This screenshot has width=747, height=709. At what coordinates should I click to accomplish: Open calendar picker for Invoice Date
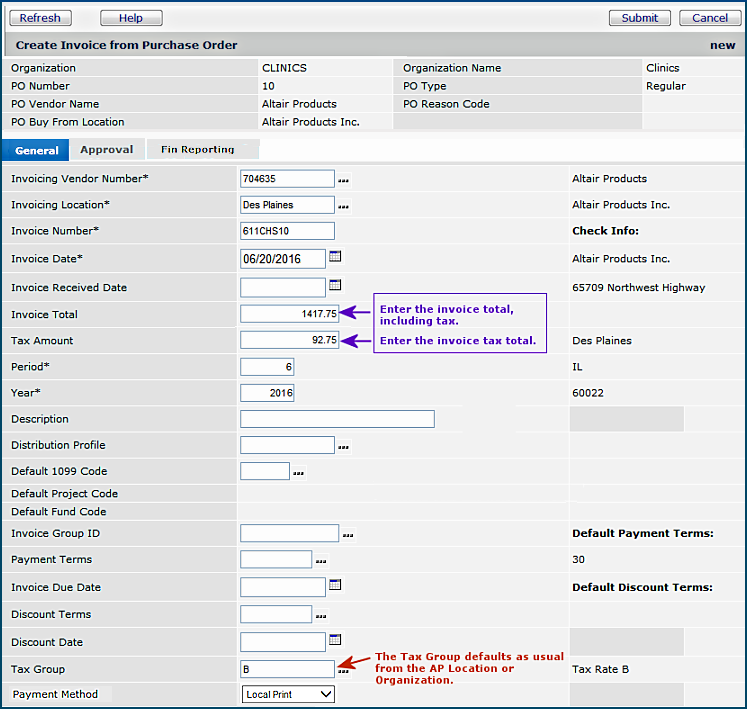pos(335,257)
